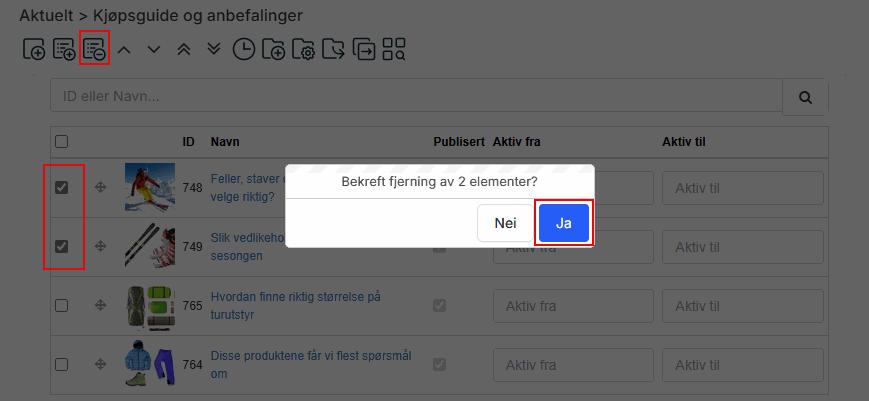The image size is (869, 401).
Task: Uncheck the checkbox for item 748
Action: tap(61, 187)
